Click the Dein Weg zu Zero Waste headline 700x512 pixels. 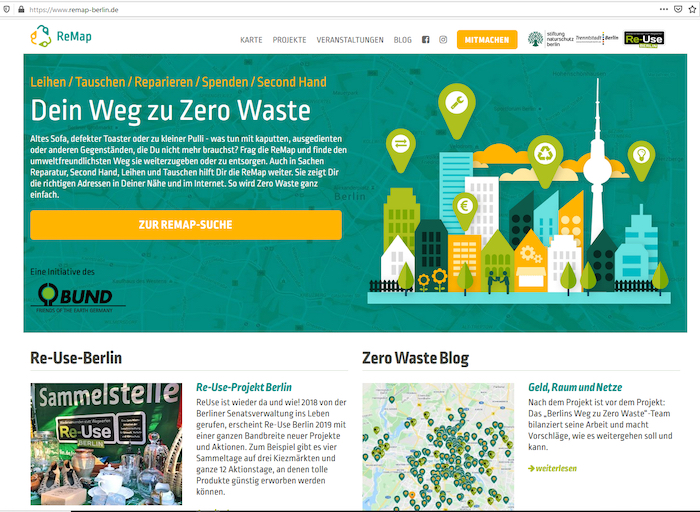coord(171,110)
